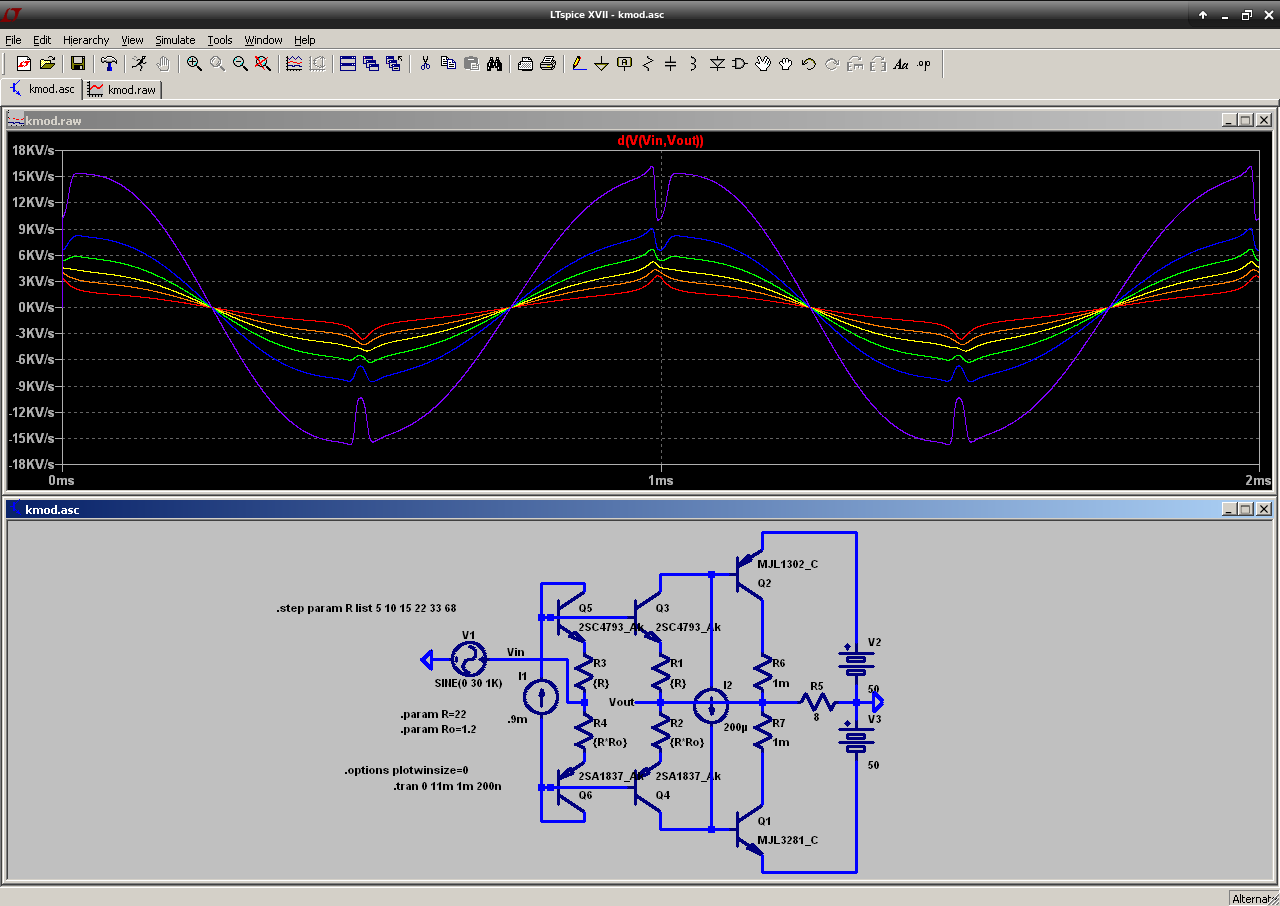
Task: Open the Edit menu
Action: pos(42,40)
